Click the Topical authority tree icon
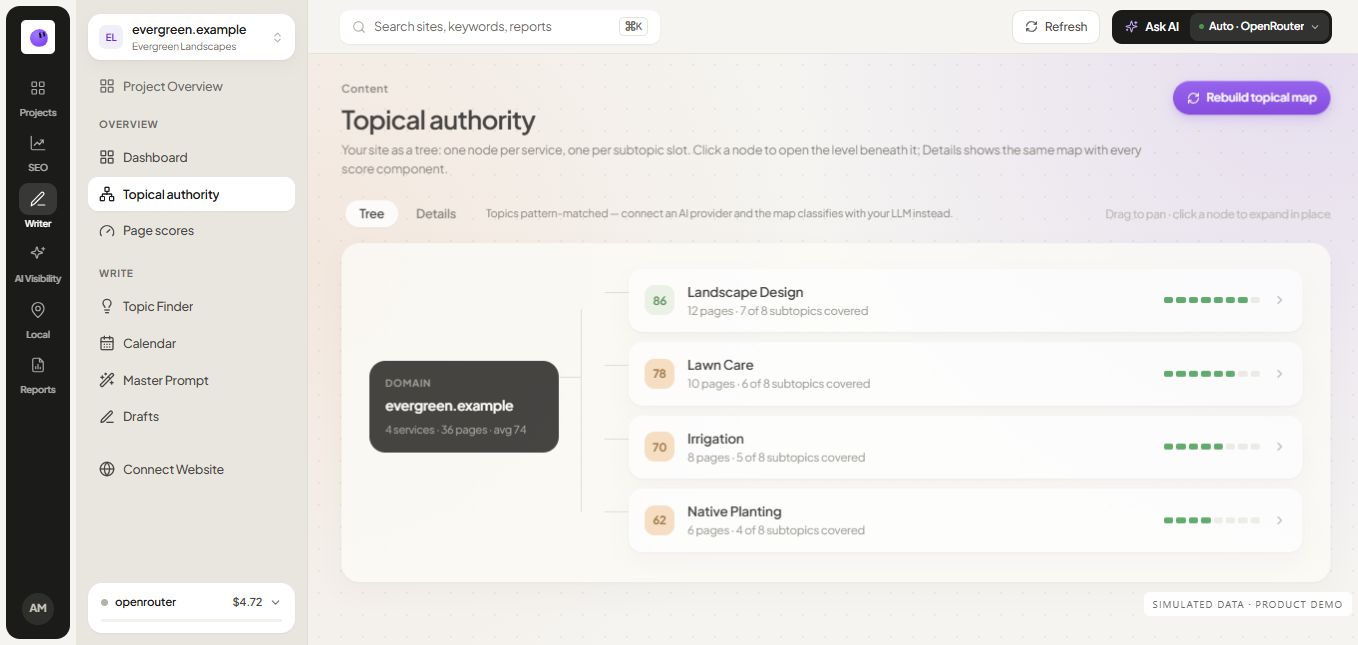The width and height of the screenshot is (1358, 645). 107,194
